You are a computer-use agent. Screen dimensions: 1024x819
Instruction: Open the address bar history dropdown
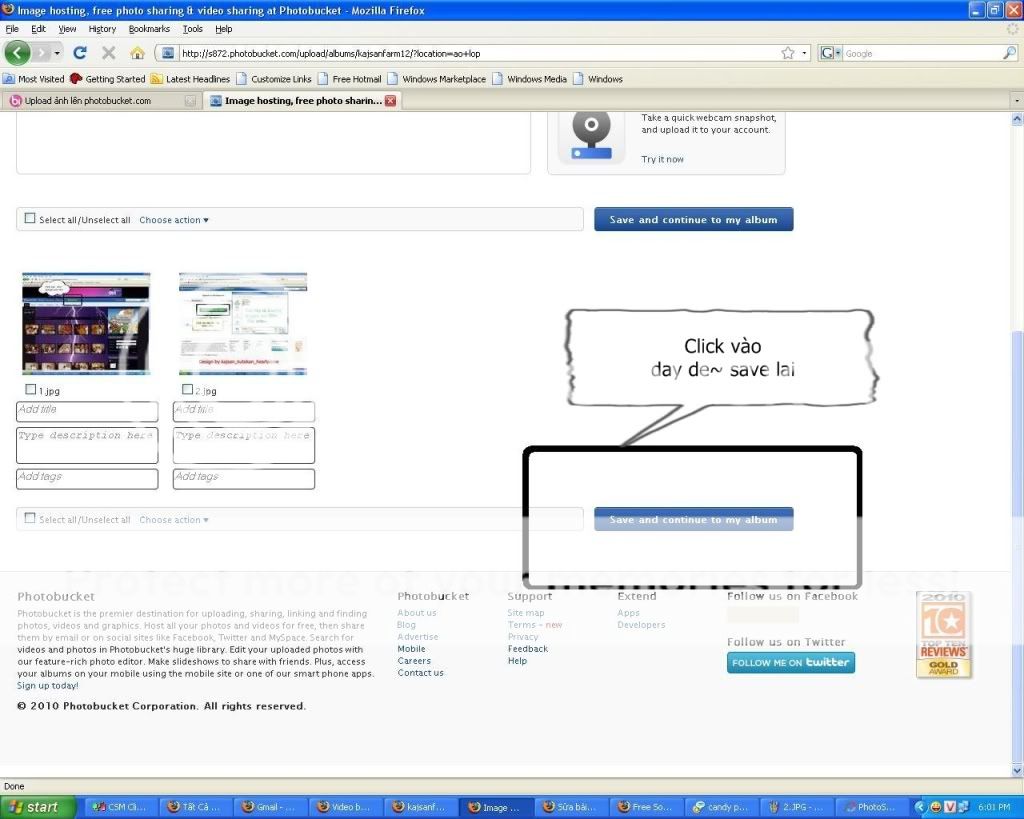805,53
